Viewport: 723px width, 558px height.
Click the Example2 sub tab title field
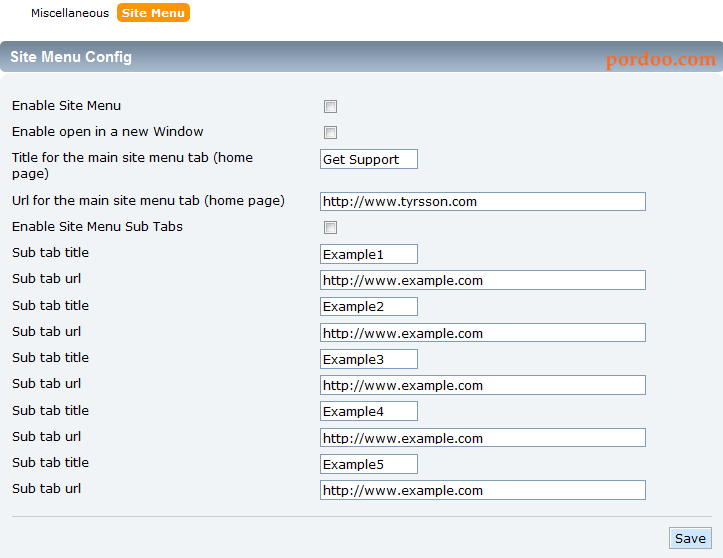tap(369, 307)
